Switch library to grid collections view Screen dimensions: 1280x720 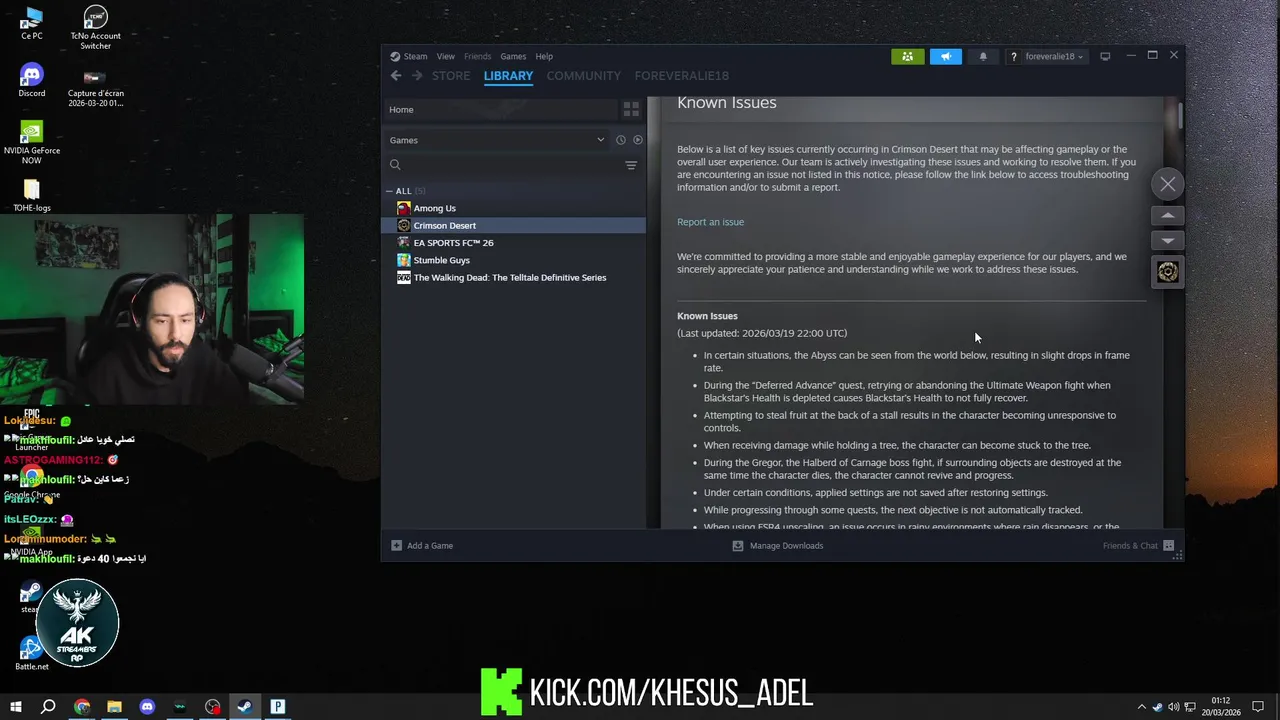click(x=631, y=109)
